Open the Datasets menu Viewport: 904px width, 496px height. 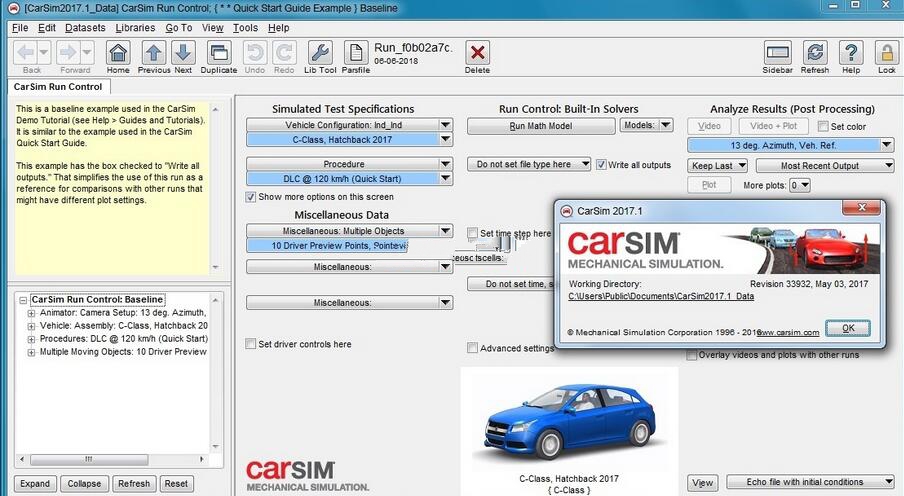(85, 28)
